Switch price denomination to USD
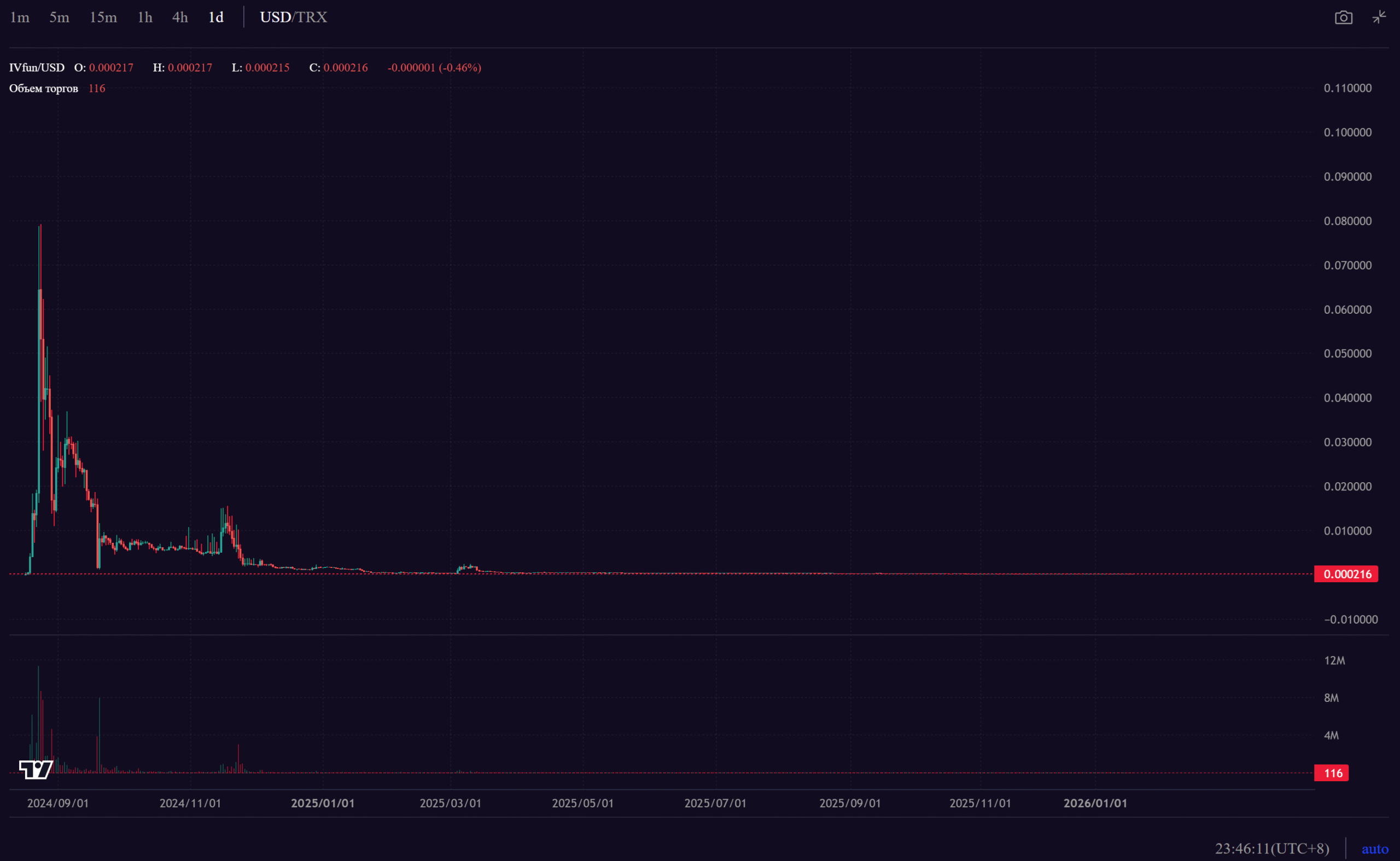Screen dimensions: 1400x861 click(275, 17)
